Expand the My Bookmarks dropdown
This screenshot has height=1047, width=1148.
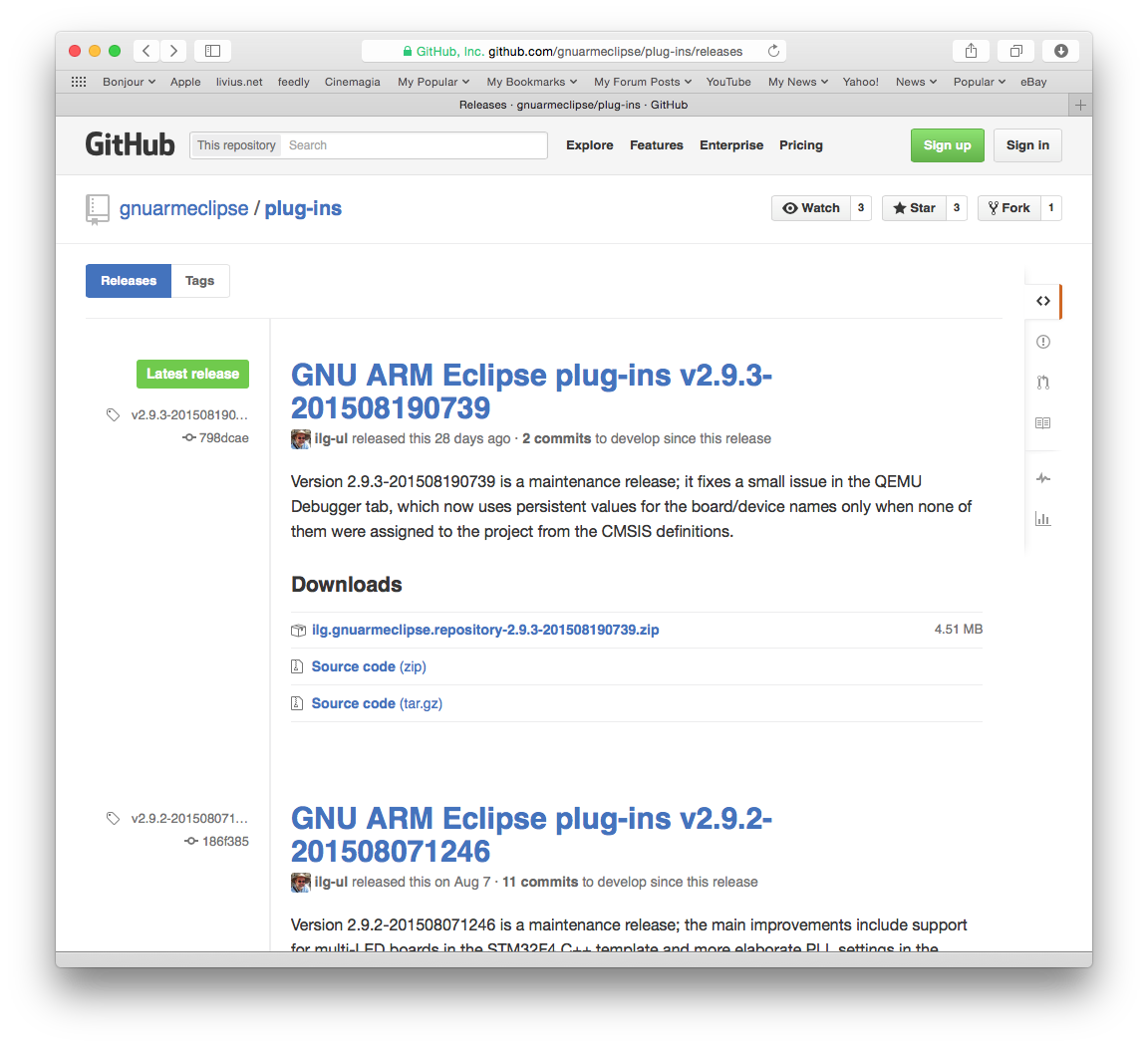532,82
